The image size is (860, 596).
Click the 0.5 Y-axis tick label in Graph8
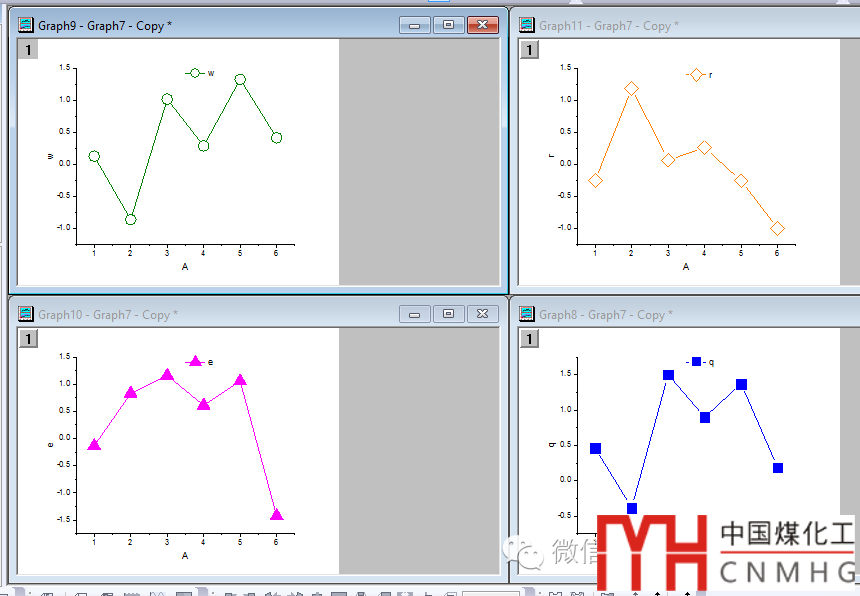tap(565, 444)
